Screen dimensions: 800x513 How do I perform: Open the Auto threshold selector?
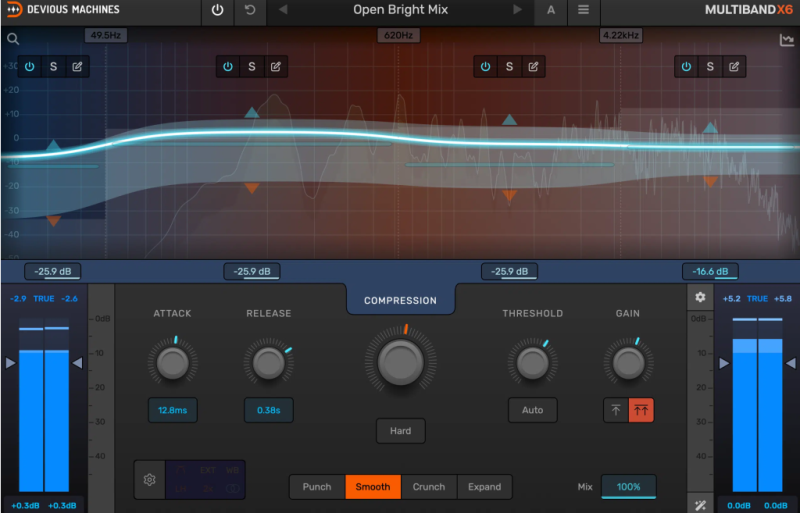(x=532, y=410)
